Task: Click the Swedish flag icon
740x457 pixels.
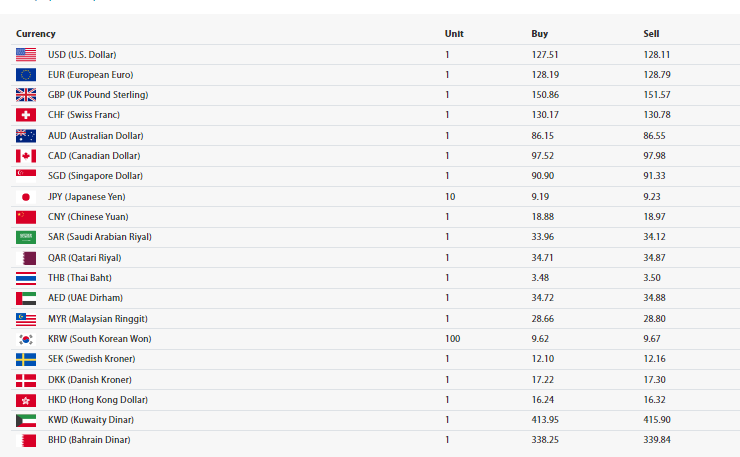Action: (26, 359)
